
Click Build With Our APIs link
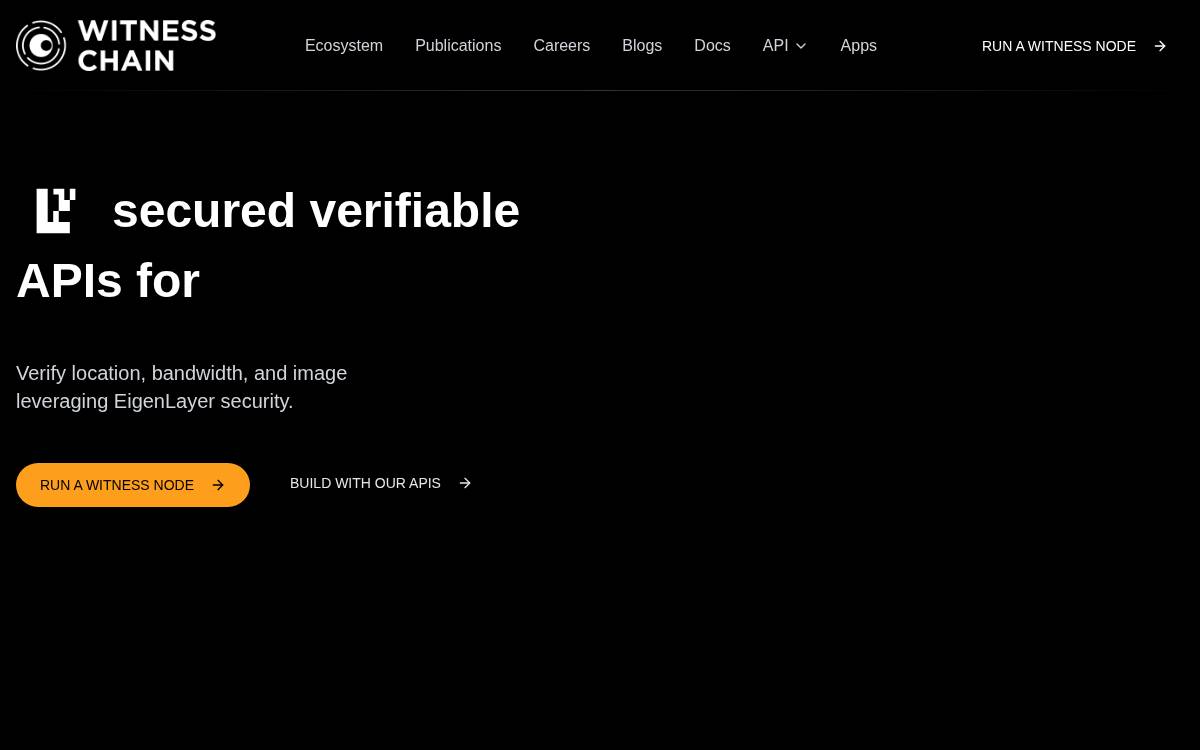tap(380, 483)
